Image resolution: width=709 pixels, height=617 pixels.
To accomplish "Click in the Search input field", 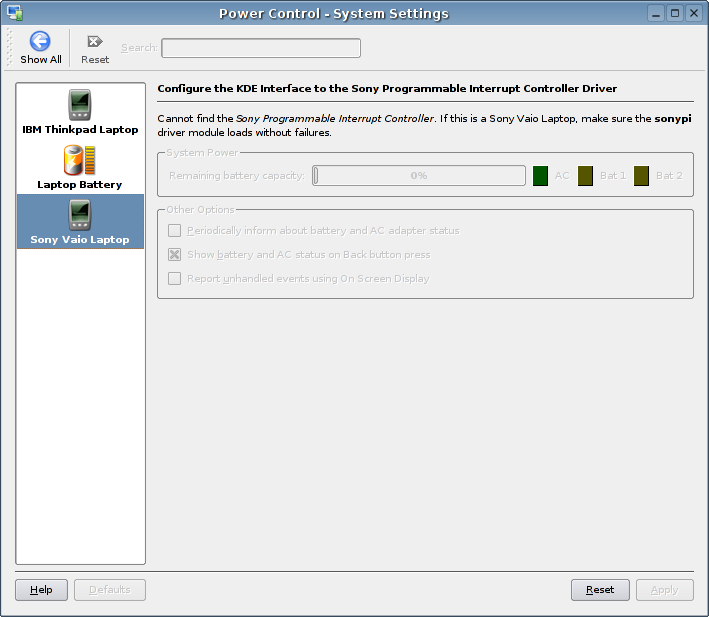I will pos(261,48).
